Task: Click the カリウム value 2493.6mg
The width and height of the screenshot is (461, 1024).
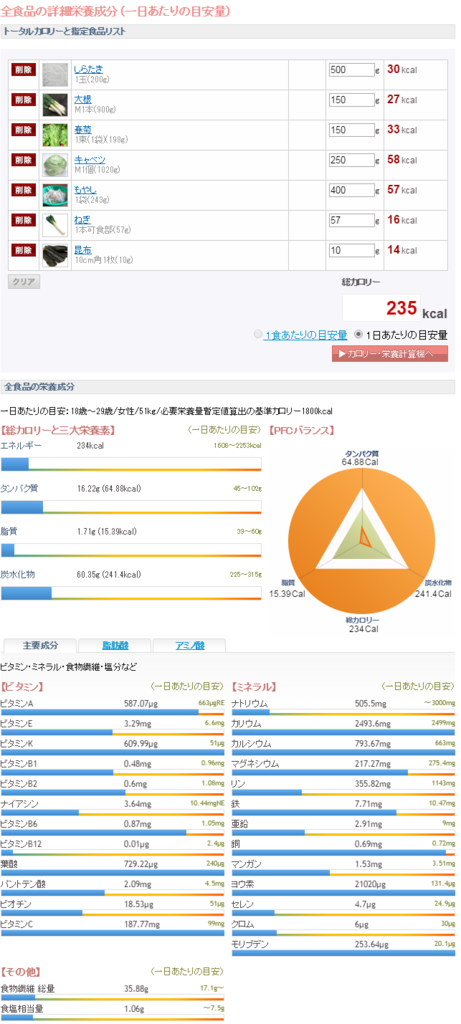Action: click(x=374, y=723)
